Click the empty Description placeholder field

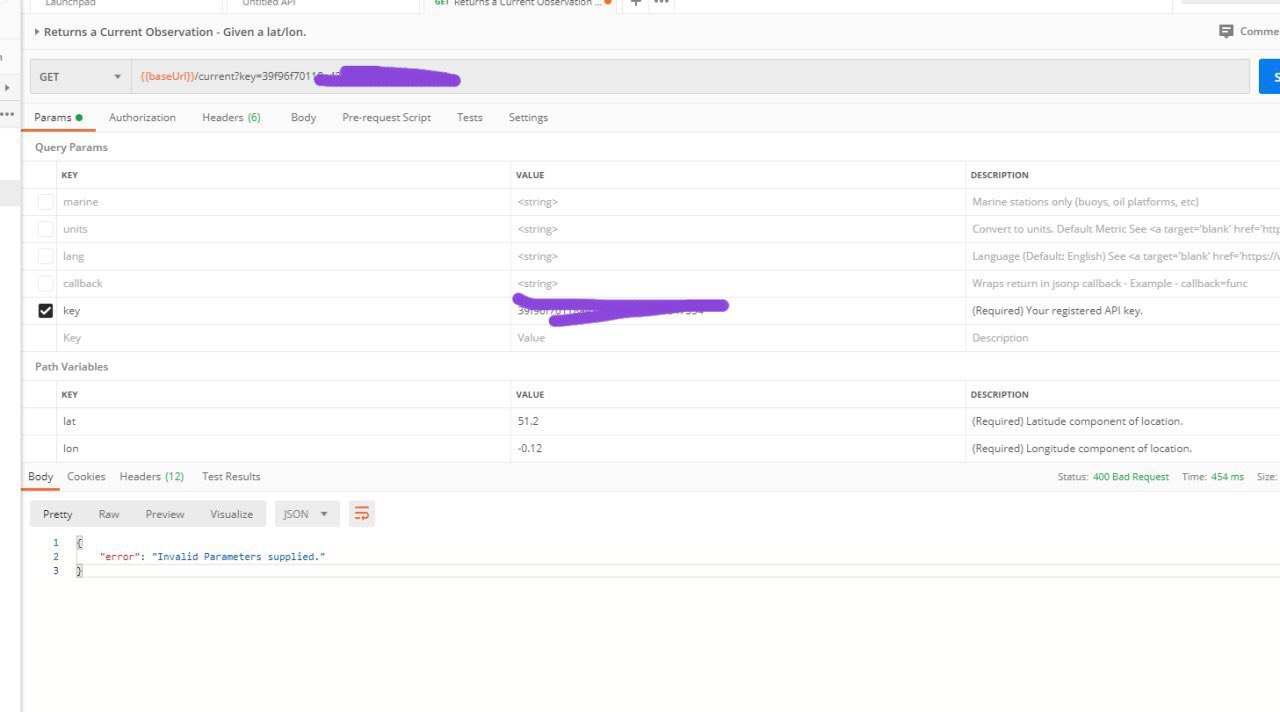tap(1123, 338)
